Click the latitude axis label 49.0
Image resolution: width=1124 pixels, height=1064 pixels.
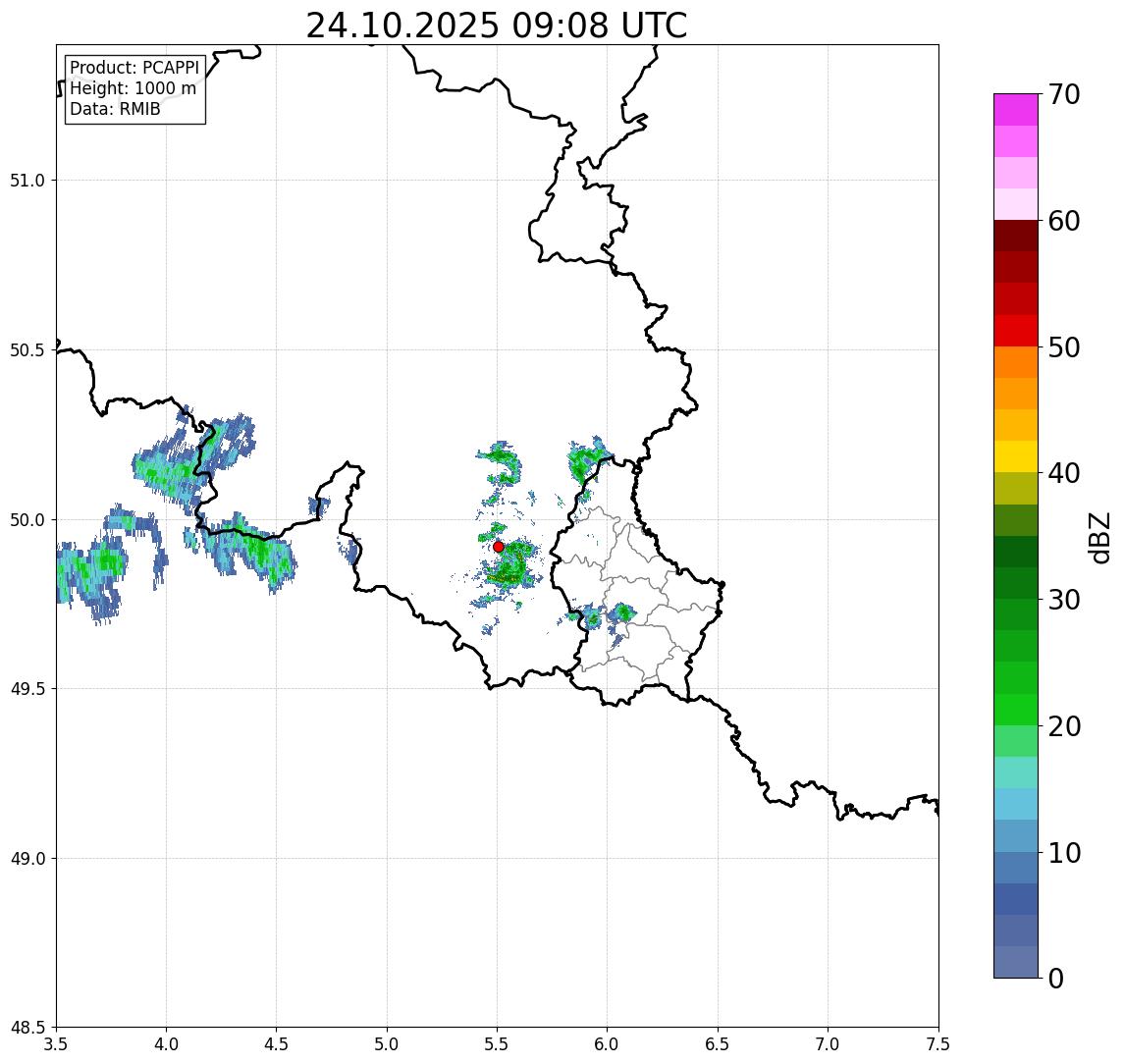point(27,858)
